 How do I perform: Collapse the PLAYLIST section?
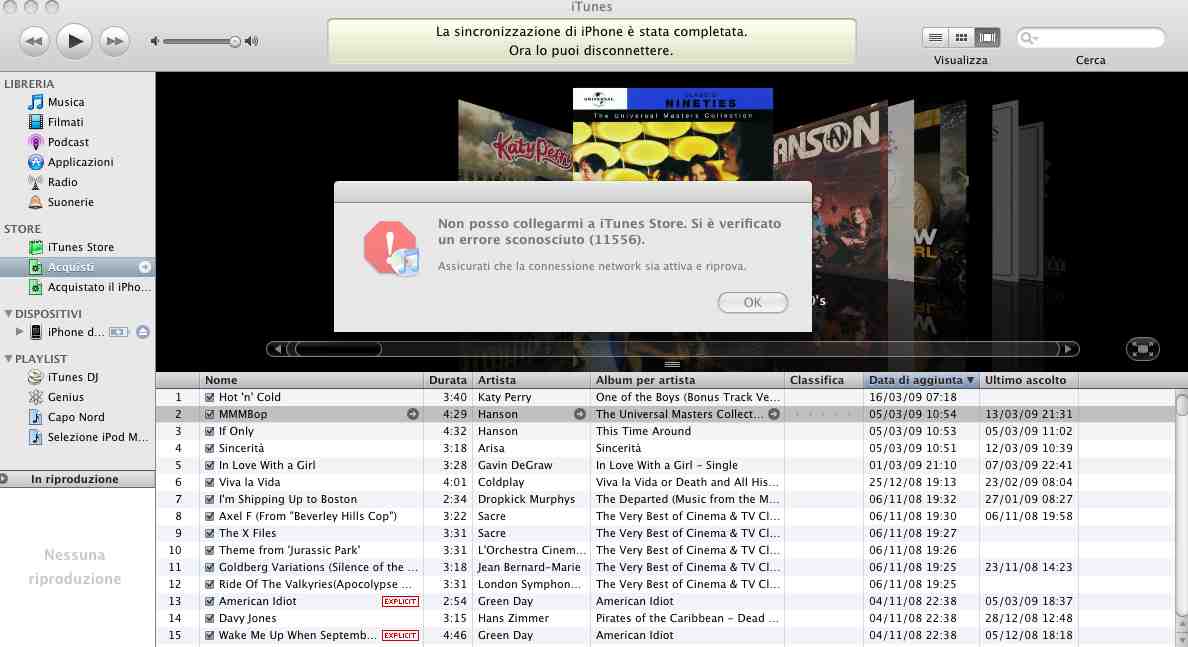[x=8, y=359]
